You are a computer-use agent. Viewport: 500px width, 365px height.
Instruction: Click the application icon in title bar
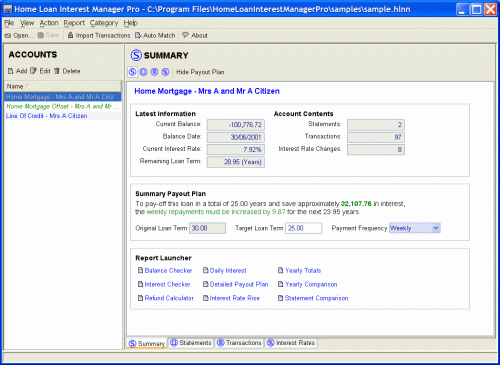[7, 9]
